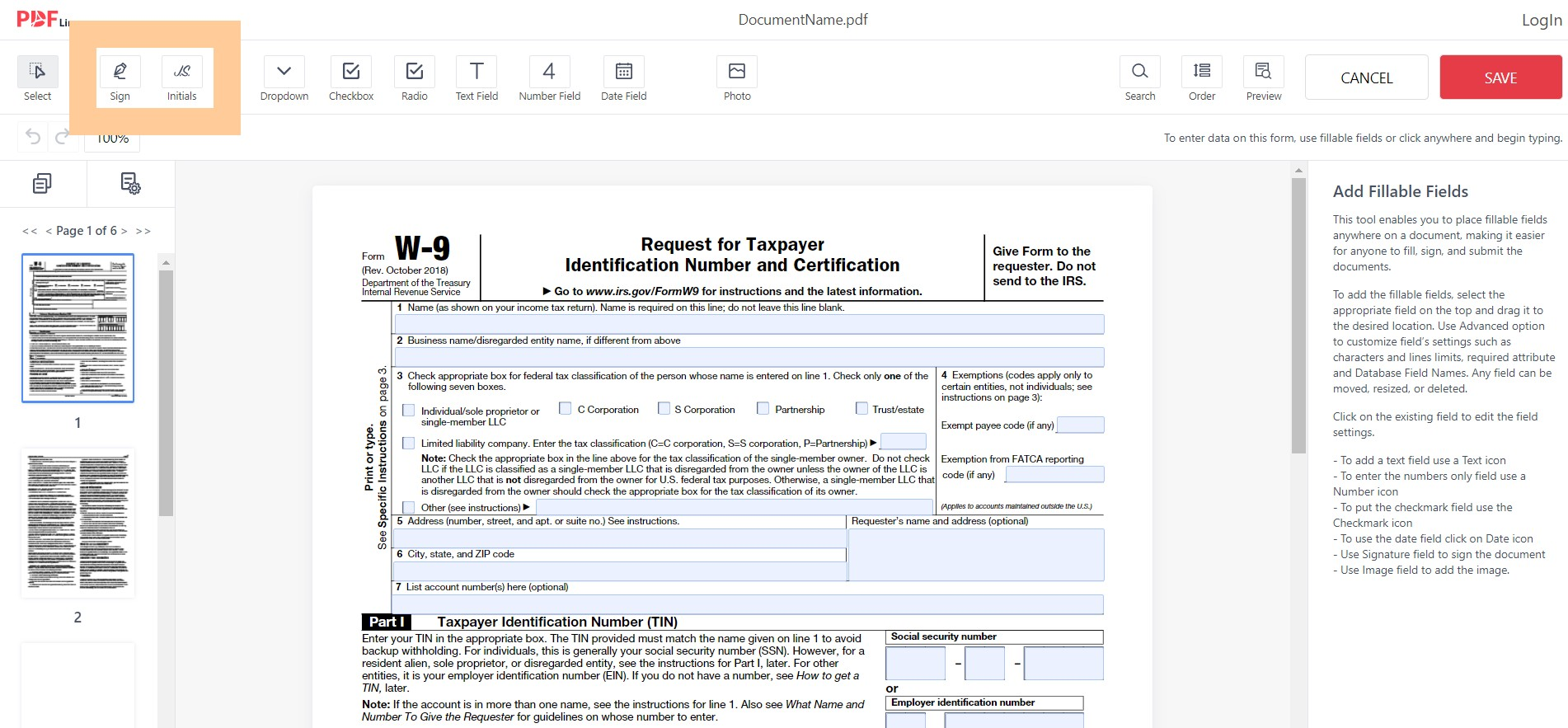1568x728 pixels.
Task: Click the document vertical scrollbar thumb
Action: click(x=1298, y=315)
